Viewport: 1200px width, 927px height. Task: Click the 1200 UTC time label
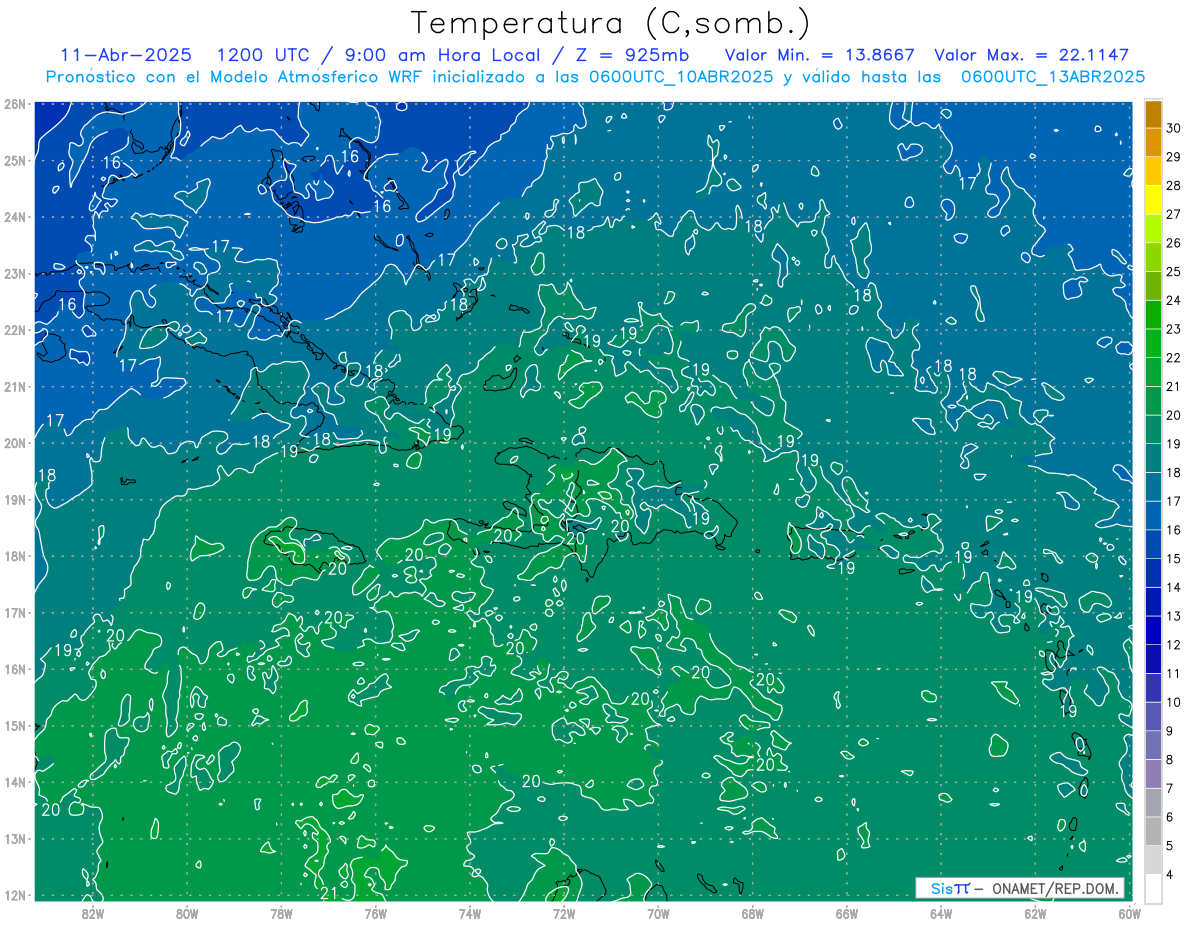[264, 55]
